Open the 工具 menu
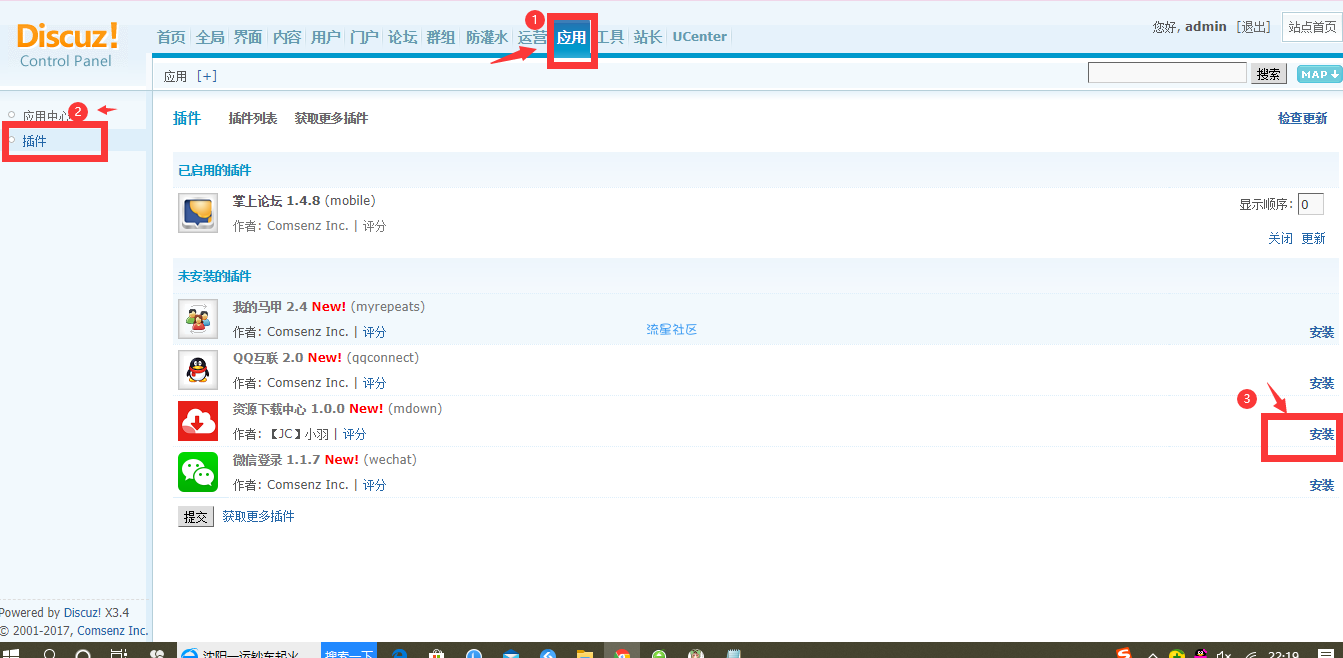 click(610, 37)
